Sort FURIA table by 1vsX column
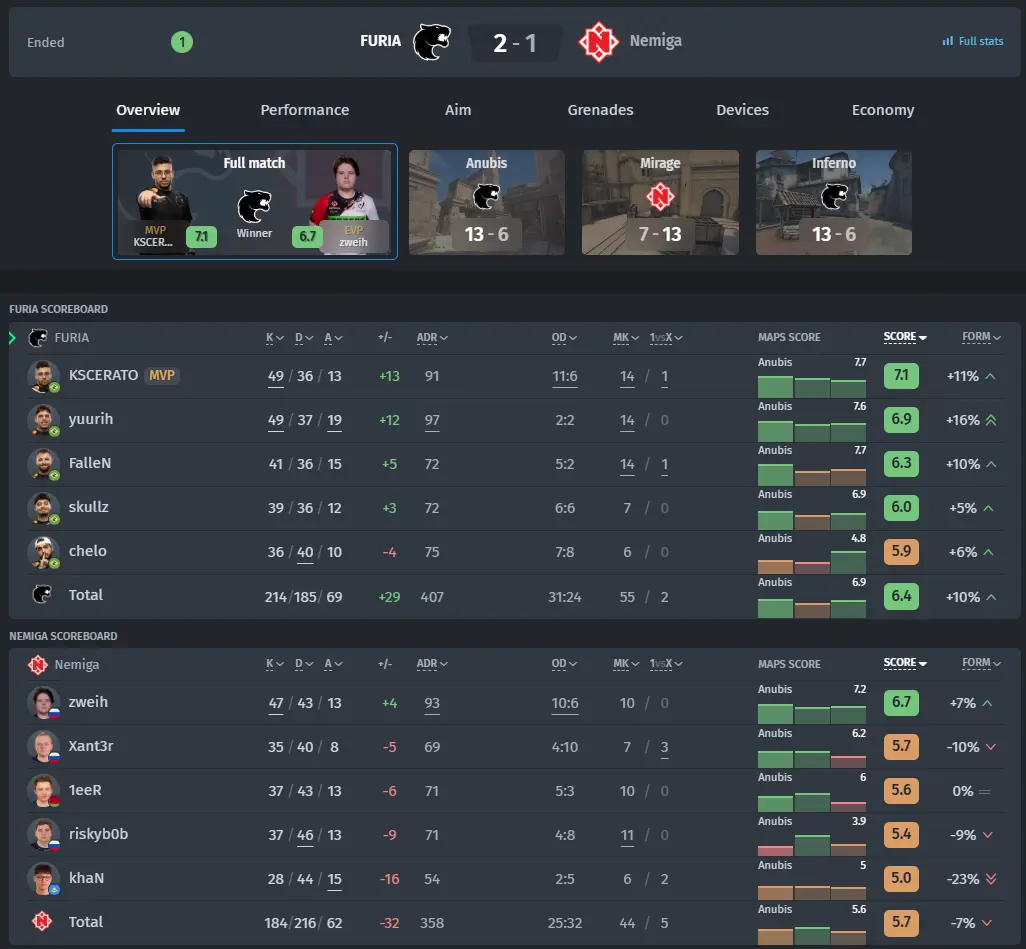The height and width of the screenshot is (949, 1026). (x=666, y=338)
